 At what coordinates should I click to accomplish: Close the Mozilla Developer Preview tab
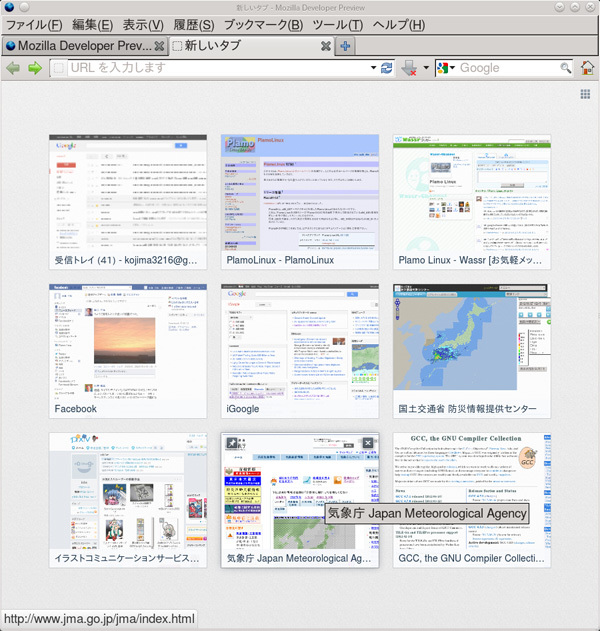pyautogui.click(x=159, y=46)
